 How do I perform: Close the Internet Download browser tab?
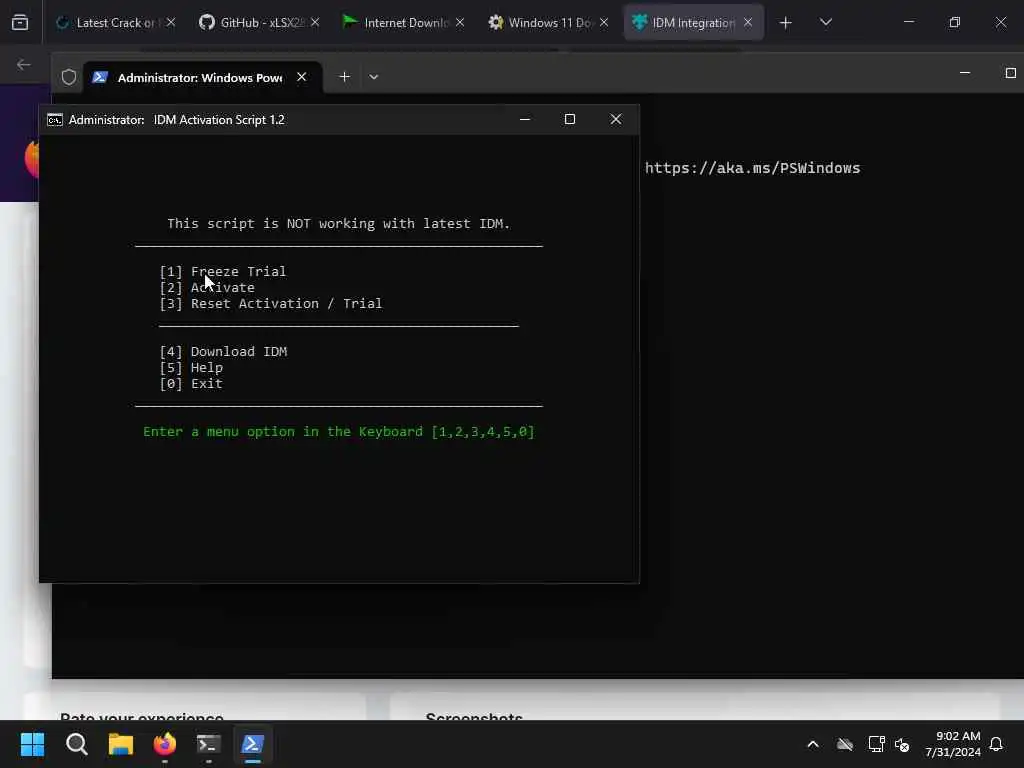[460, 23]
